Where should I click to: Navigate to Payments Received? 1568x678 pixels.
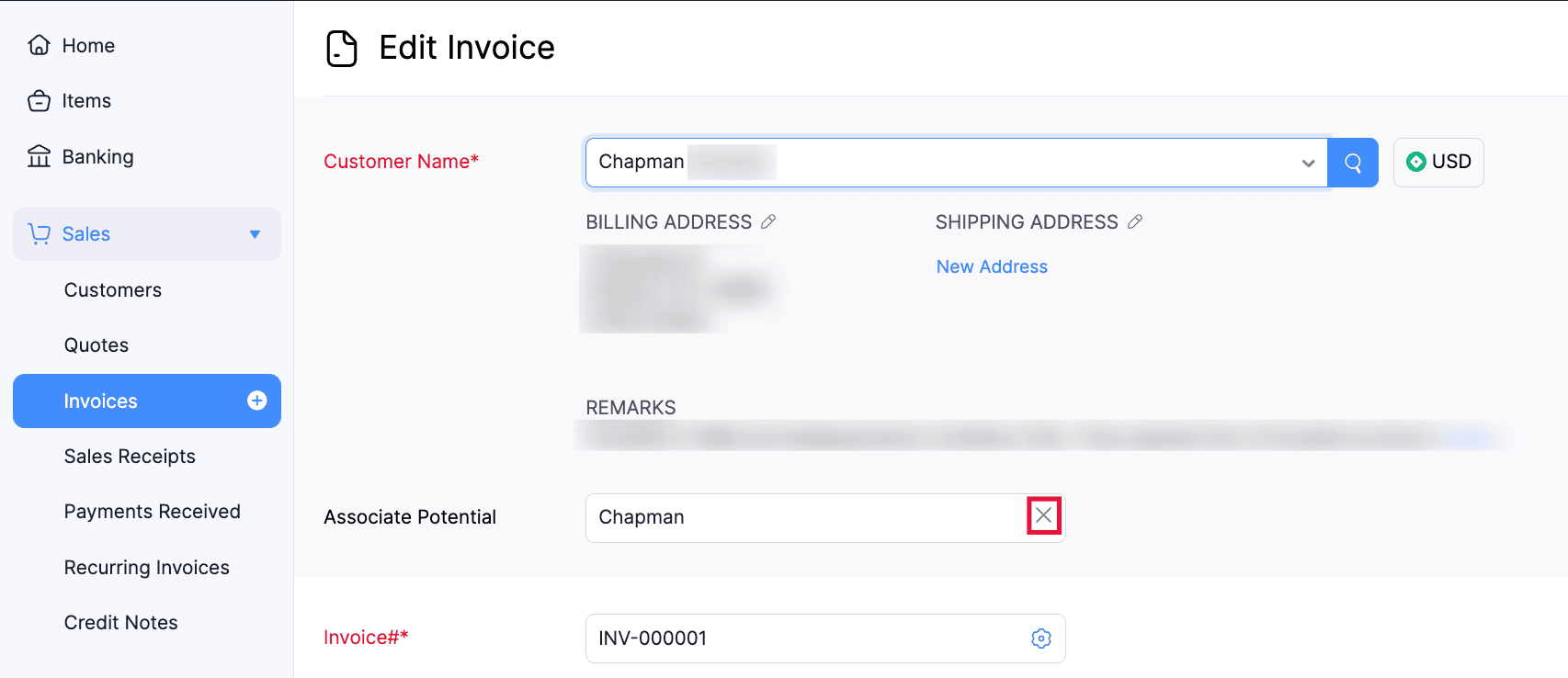coord(152,512)
